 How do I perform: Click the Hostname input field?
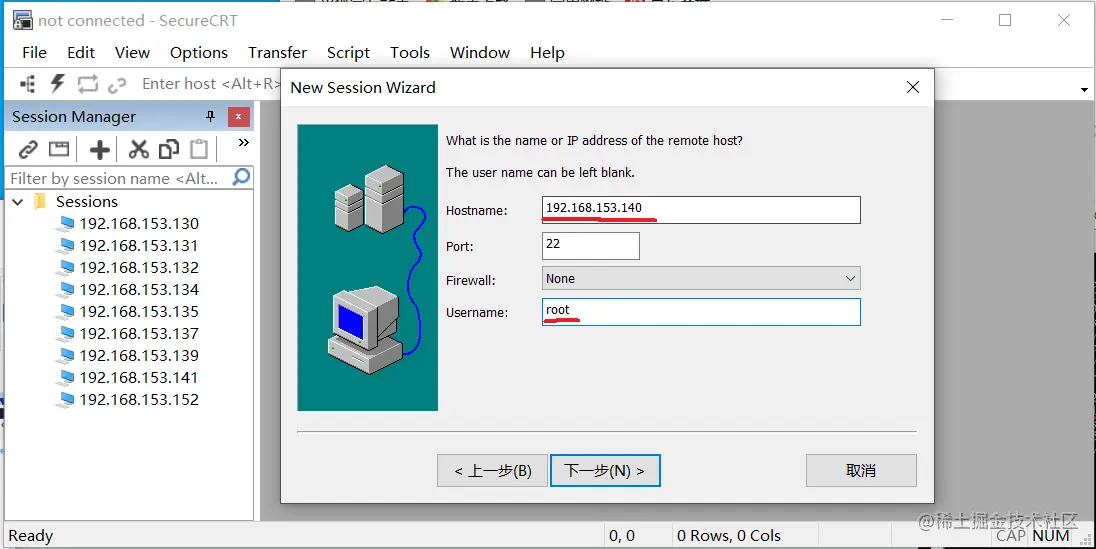(701, 210)
